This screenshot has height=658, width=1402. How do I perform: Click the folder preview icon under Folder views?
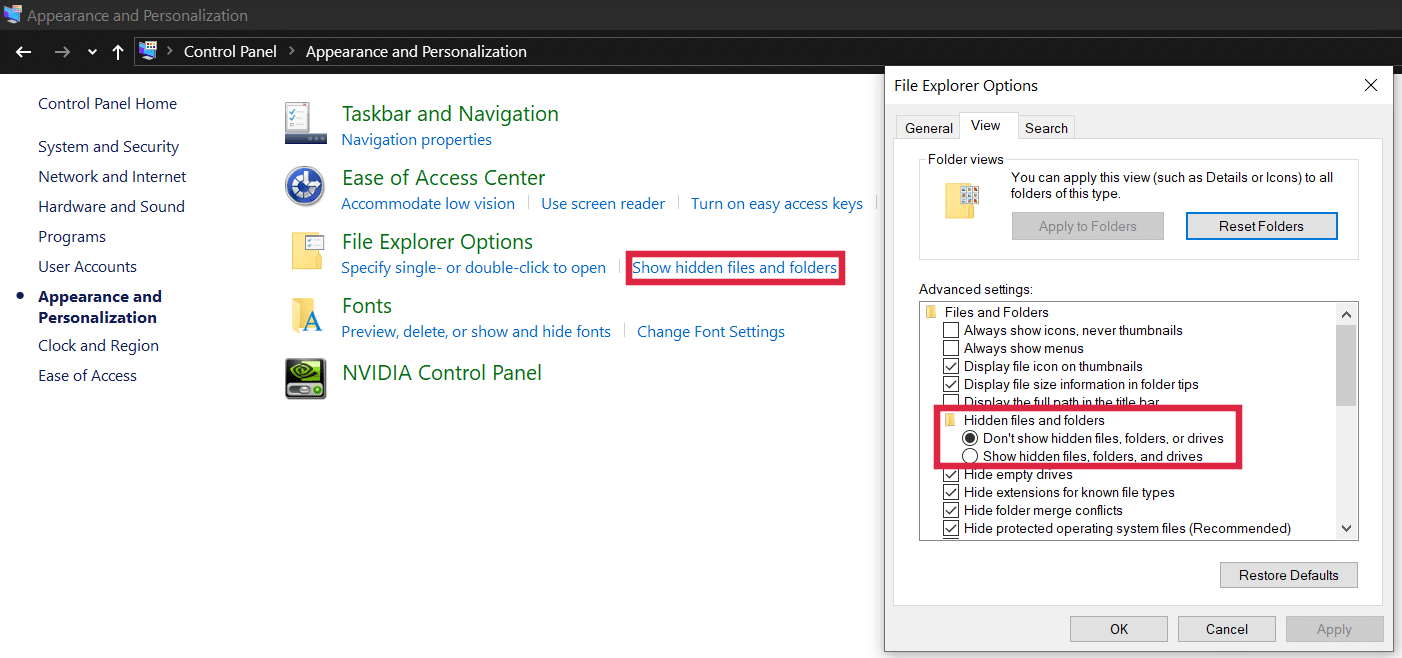point(963,199)
